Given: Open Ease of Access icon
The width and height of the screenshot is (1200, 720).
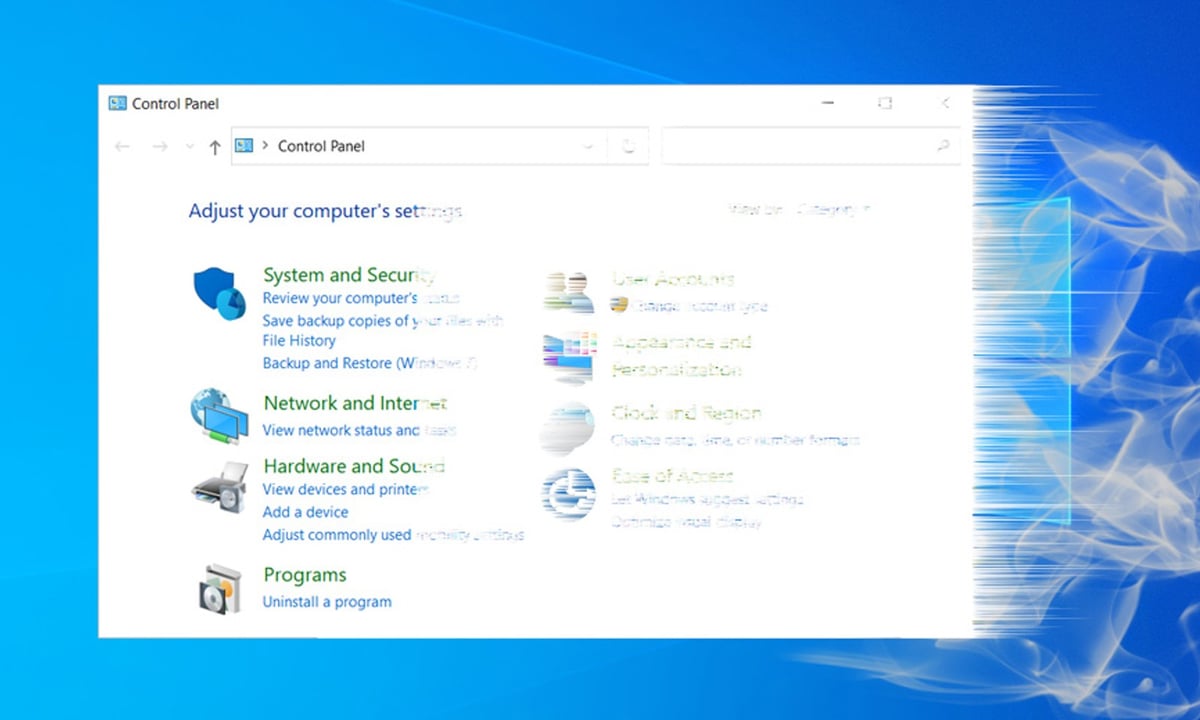Looking at the screenshot, I should click(568, 493).
